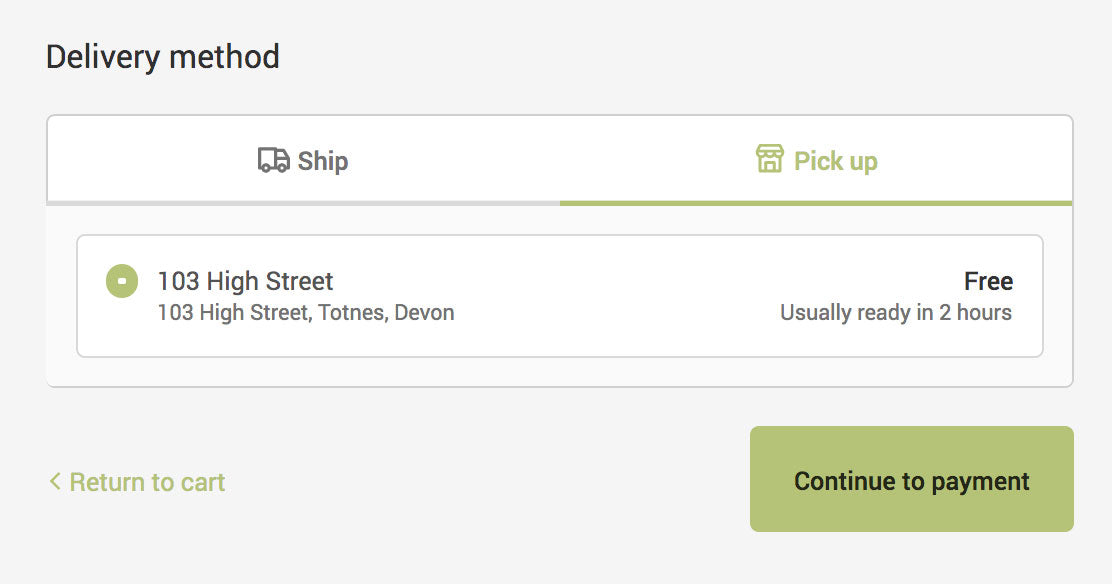The height and width of the screenshot is (584, 1112).
Task: Click the Delivery method heading
Action: pos(163,56)
